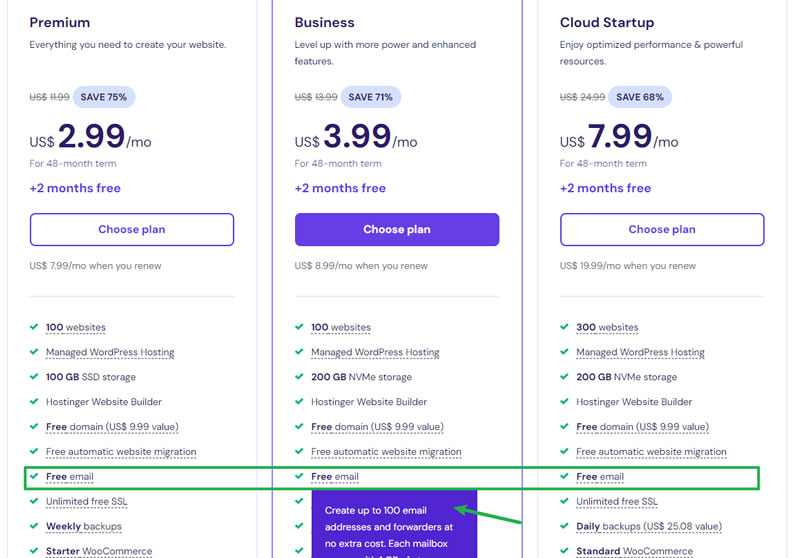Open Free domain details in Business

[x=378, y=427]
